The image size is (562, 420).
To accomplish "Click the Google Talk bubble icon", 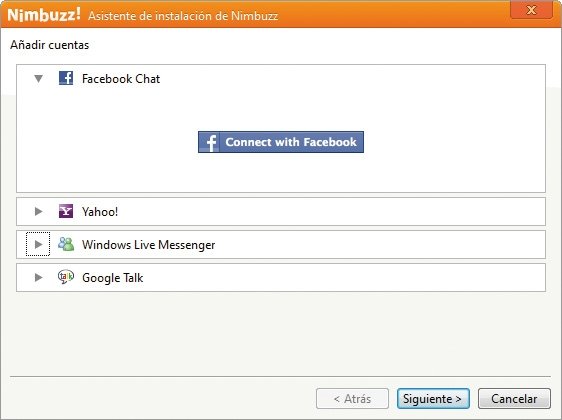I will pyautogui.click(x=66, y=277).
